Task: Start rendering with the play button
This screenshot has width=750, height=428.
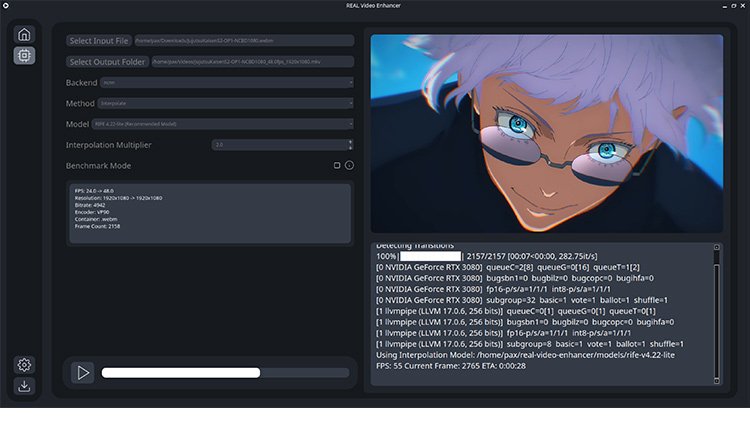Action: point(83,373)
